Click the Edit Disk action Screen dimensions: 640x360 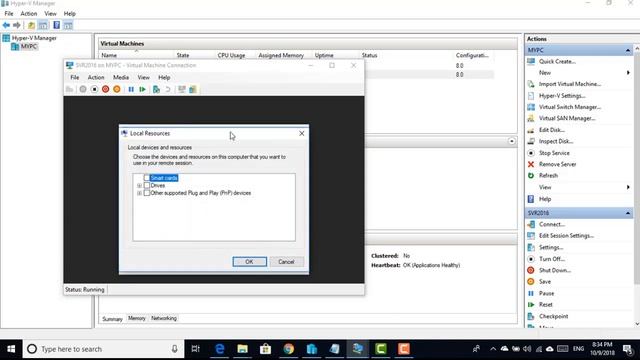pos(552,130)
